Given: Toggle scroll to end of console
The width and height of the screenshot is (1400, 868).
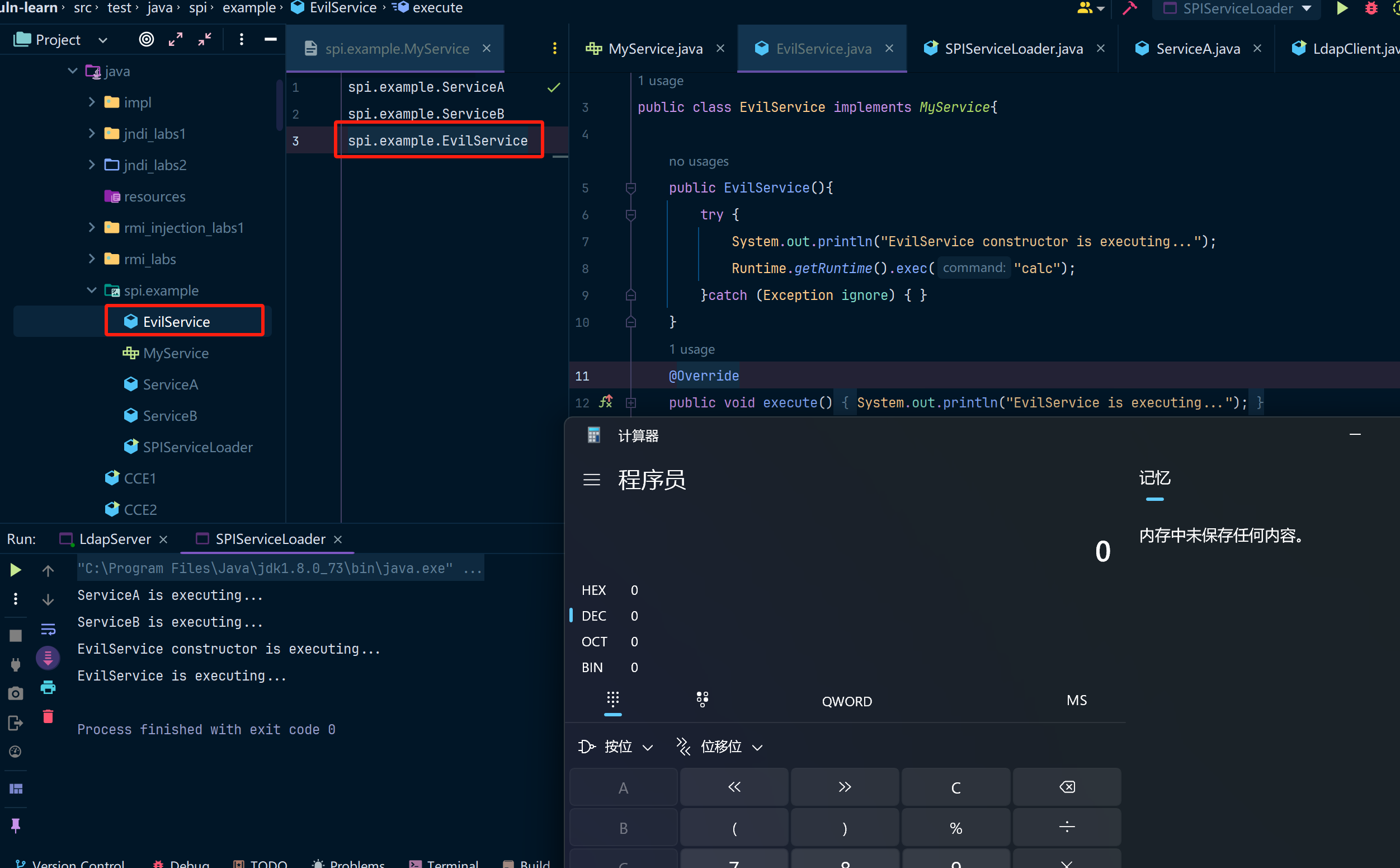Looking at the screenshot, I should 48,658.
